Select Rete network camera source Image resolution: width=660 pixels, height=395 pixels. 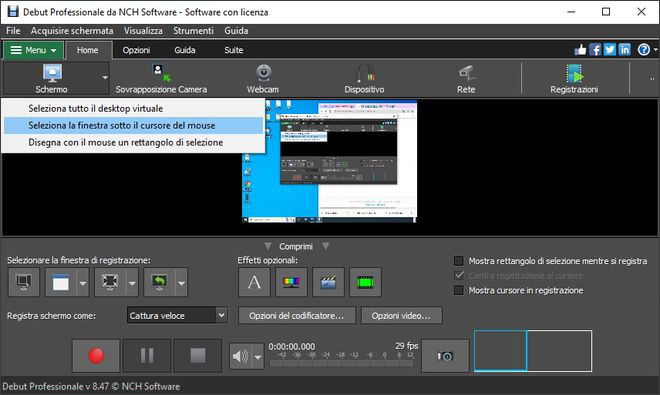pyautogui.click(x=466, y=79)
